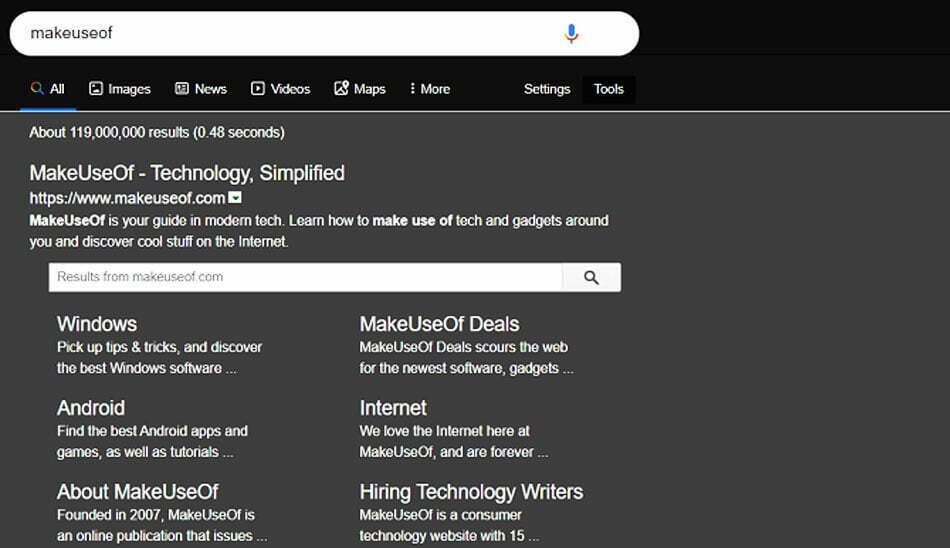The height and width of the screenshot is (548, 950).
Task: Expand the dropdown arrow beside makeuseof.com URL
Action: pos(235,198)
